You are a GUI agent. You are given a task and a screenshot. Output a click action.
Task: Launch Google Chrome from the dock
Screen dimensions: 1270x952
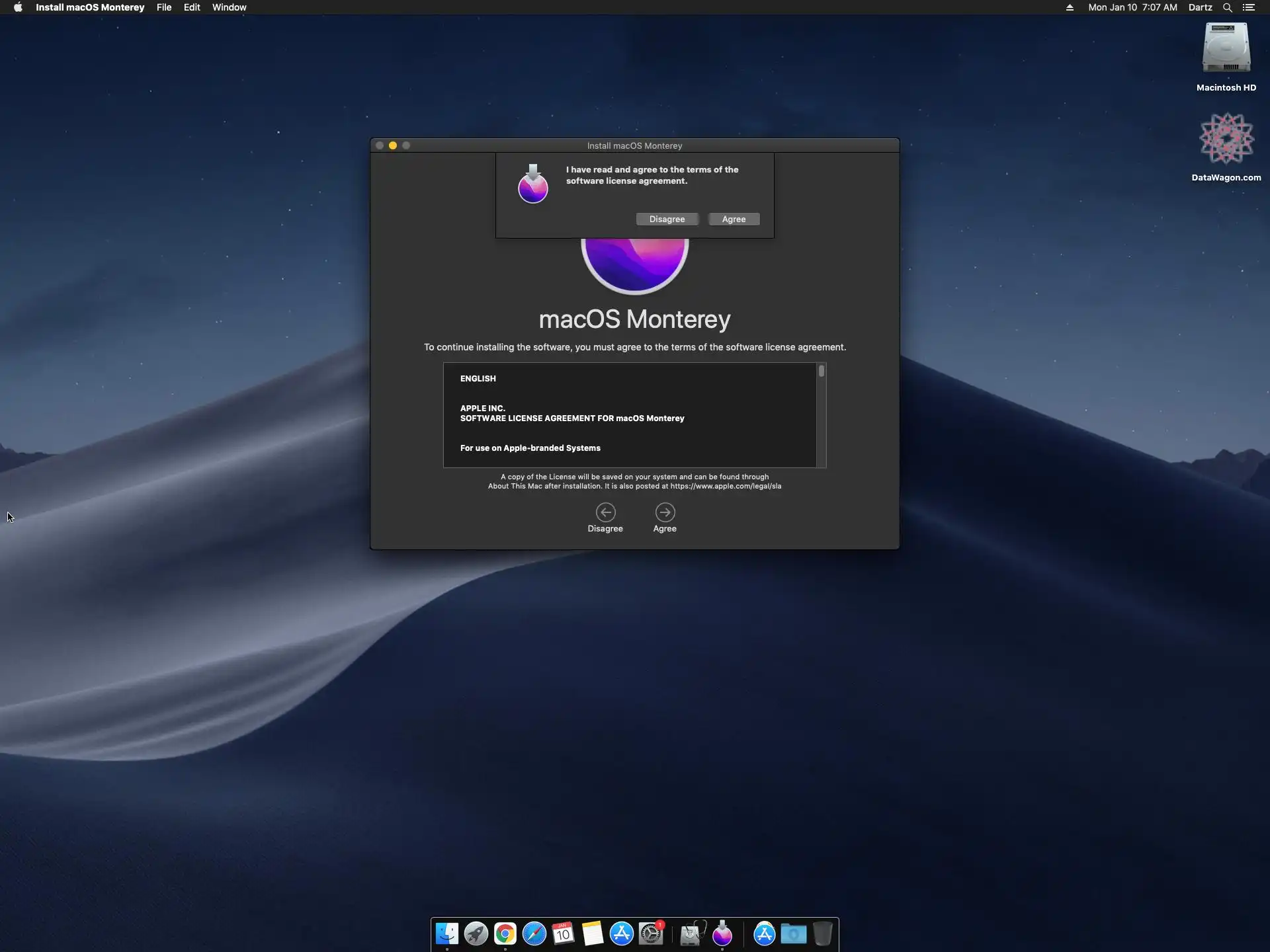point(505,933)
